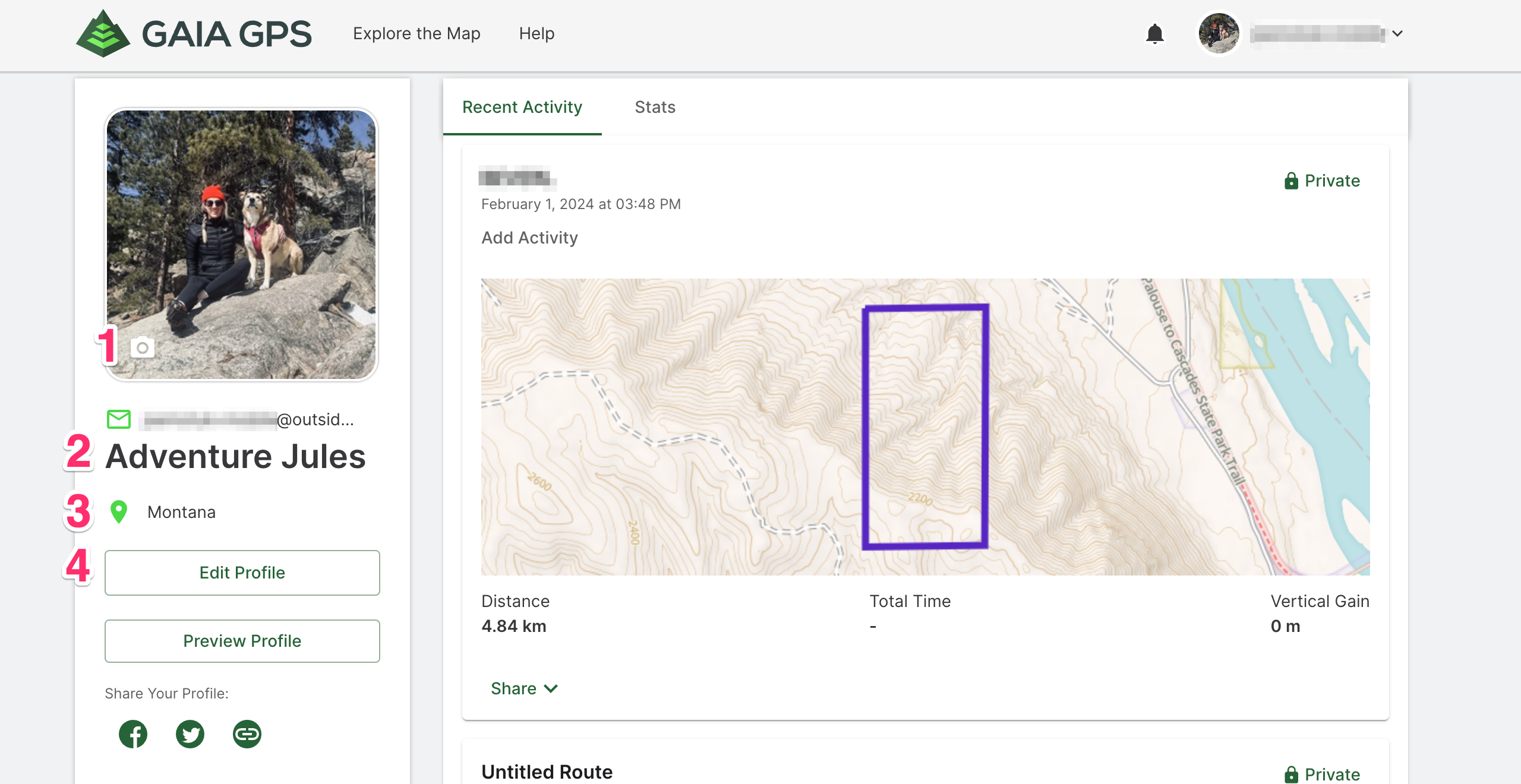Viewport: 1521px width, 784px height.
Task: Select the Recent Activity tab
Action: pyautogui.click(x=522, y=107)
